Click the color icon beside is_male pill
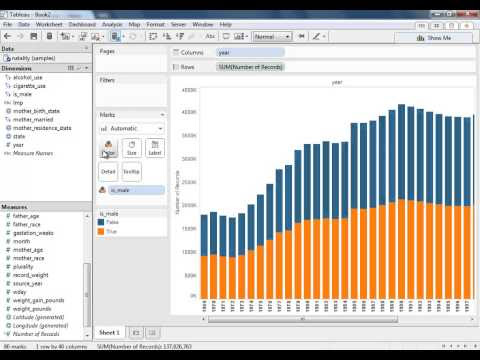Viewport: 480px width, 360px height. pyautogui.click(x=103, y=190)
